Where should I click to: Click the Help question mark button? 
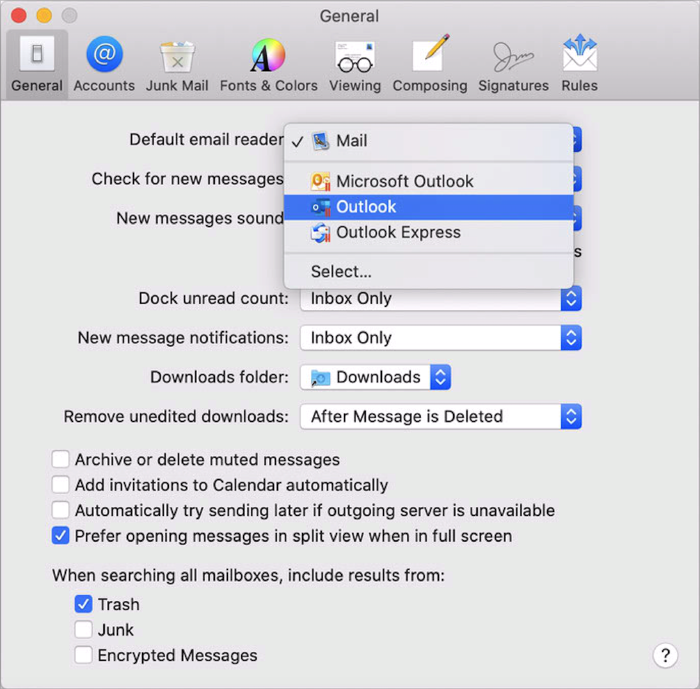[665, 655]
